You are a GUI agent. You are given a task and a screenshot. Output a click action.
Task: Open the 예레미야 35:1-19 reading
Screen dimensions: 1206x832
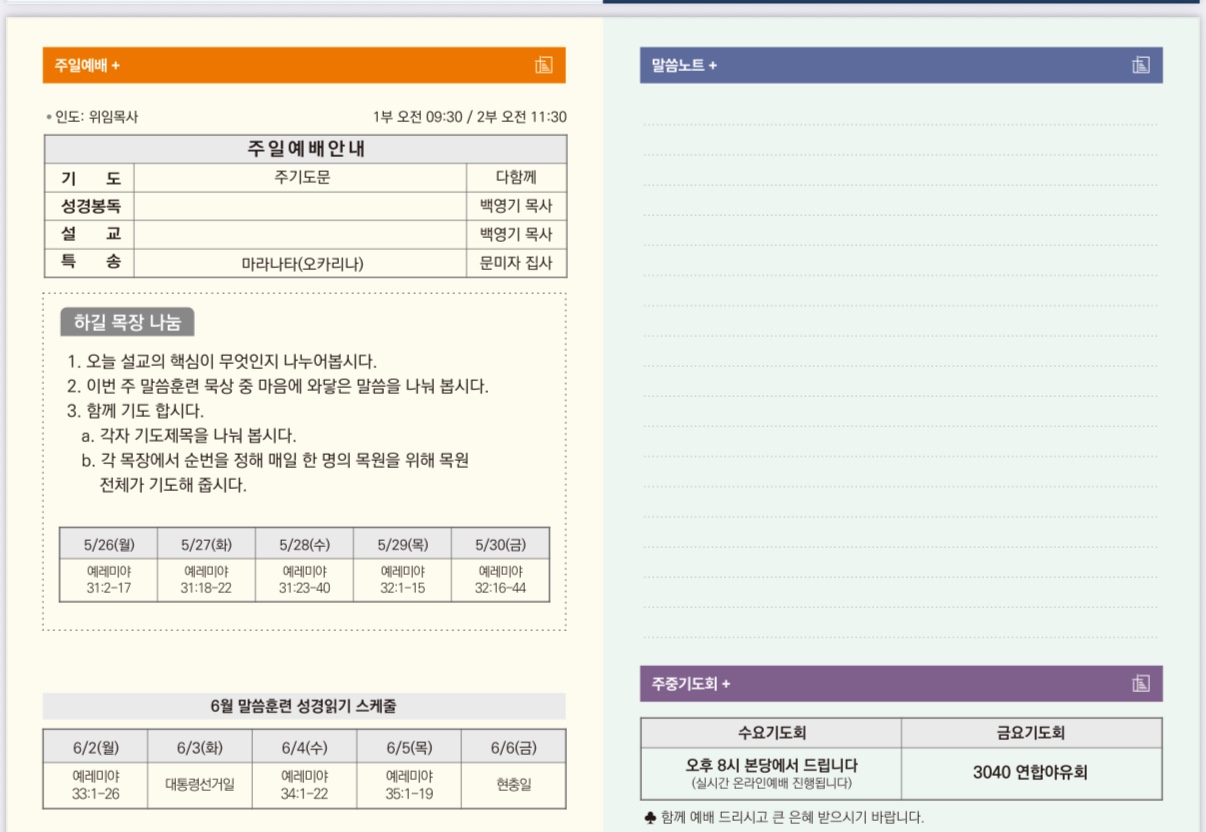point(409,785)
